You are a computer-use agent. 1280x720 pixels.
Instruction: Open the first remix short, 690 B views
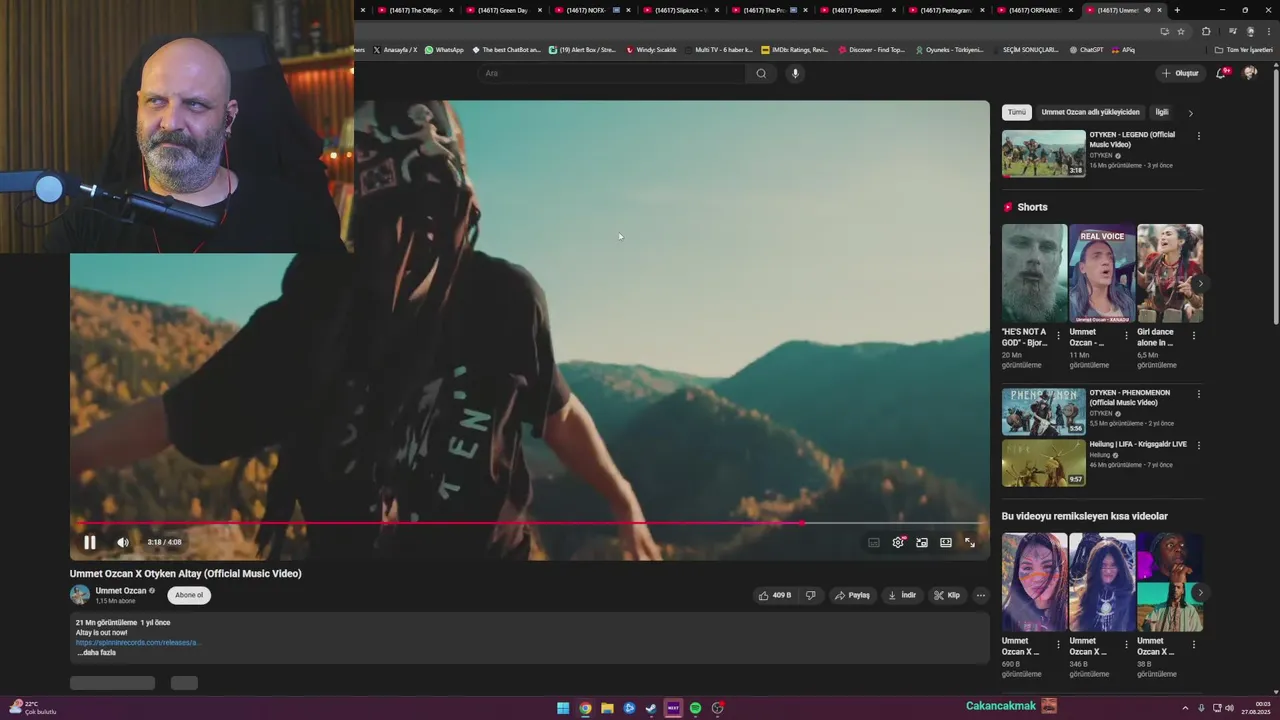1034,582
